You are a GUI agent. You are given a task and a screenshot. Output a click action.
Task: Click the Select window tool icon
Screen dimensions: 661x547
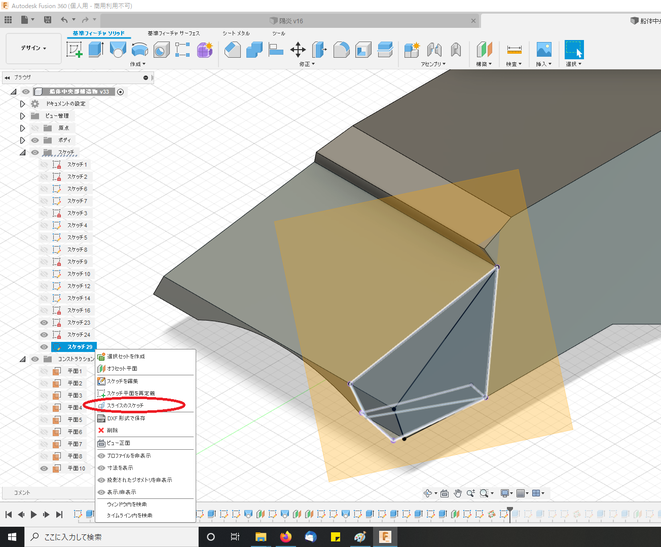coord(574,50)
